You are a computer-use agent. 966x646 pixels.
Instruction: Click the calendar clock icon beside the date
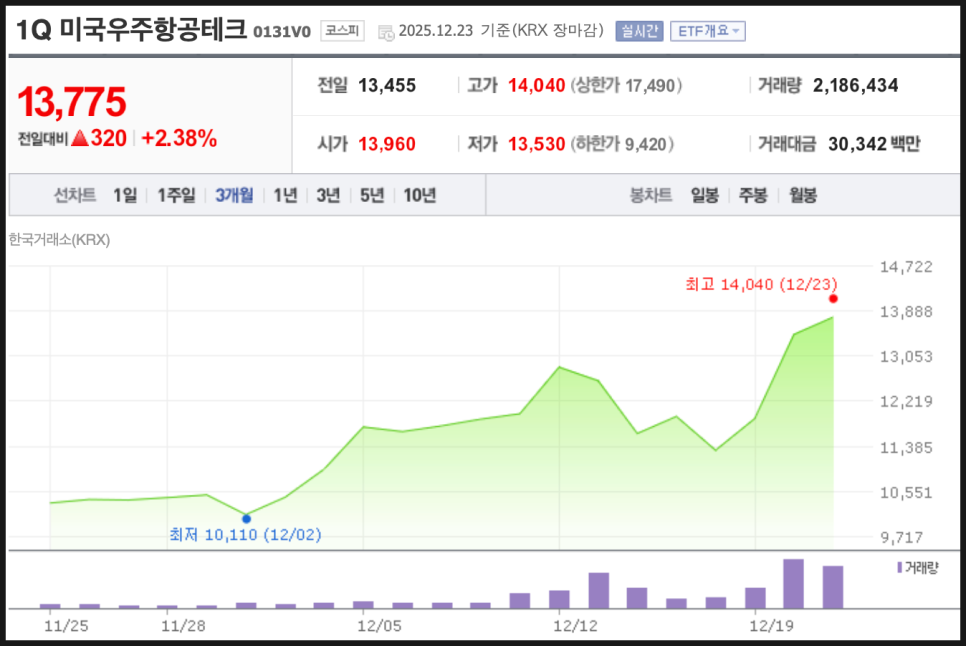(x=386, y=33)
